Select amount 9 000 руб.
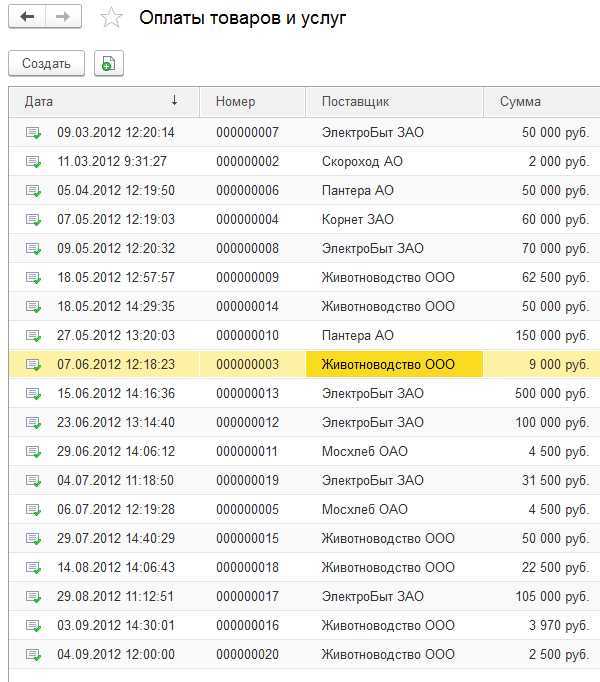The width and height of the screenshot is (600, 682). click(559, 364)
